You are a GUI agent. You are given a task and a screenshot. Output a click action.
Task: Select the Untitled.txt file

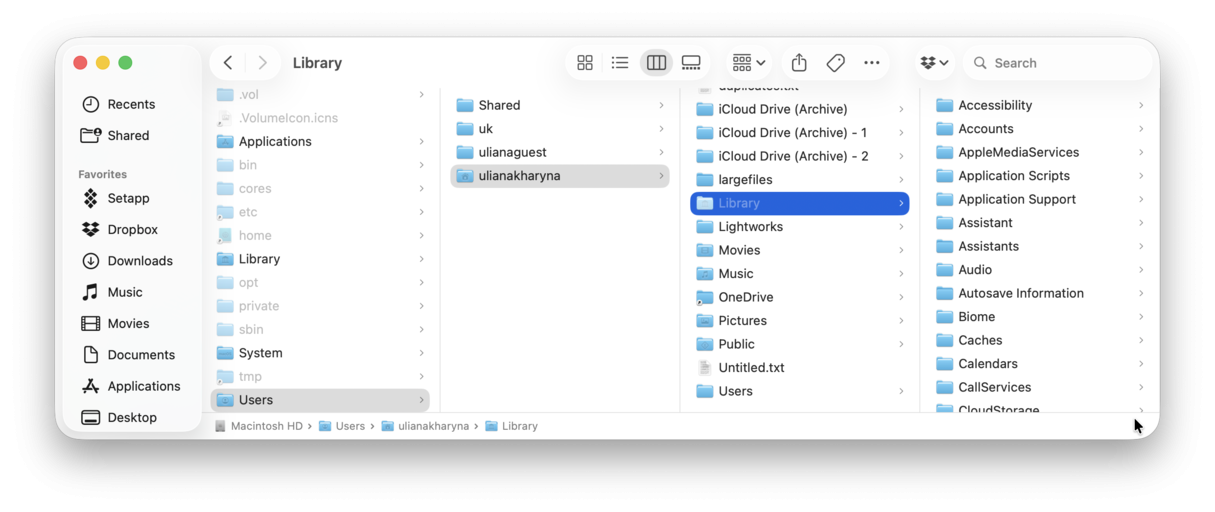(x=800, y=367)
